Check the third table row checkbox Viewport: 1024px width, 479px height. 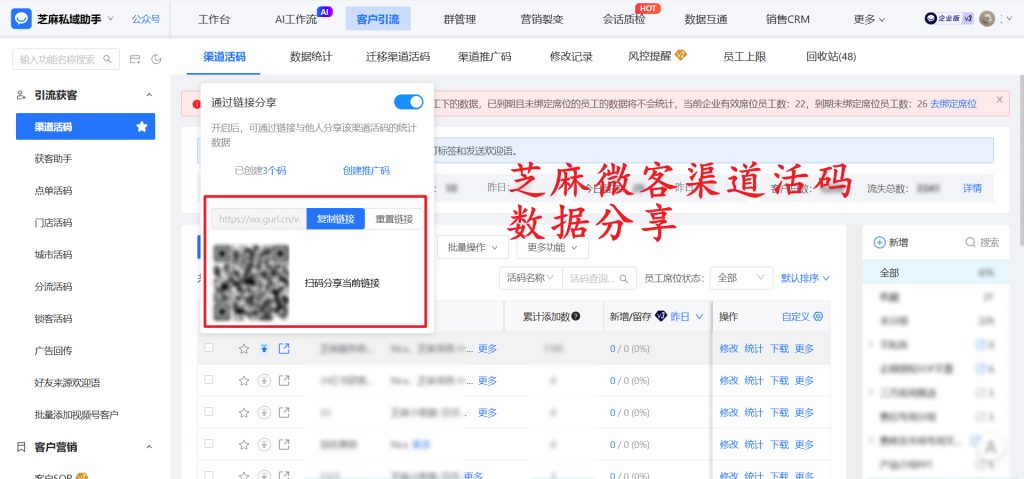tap(208, 411)
